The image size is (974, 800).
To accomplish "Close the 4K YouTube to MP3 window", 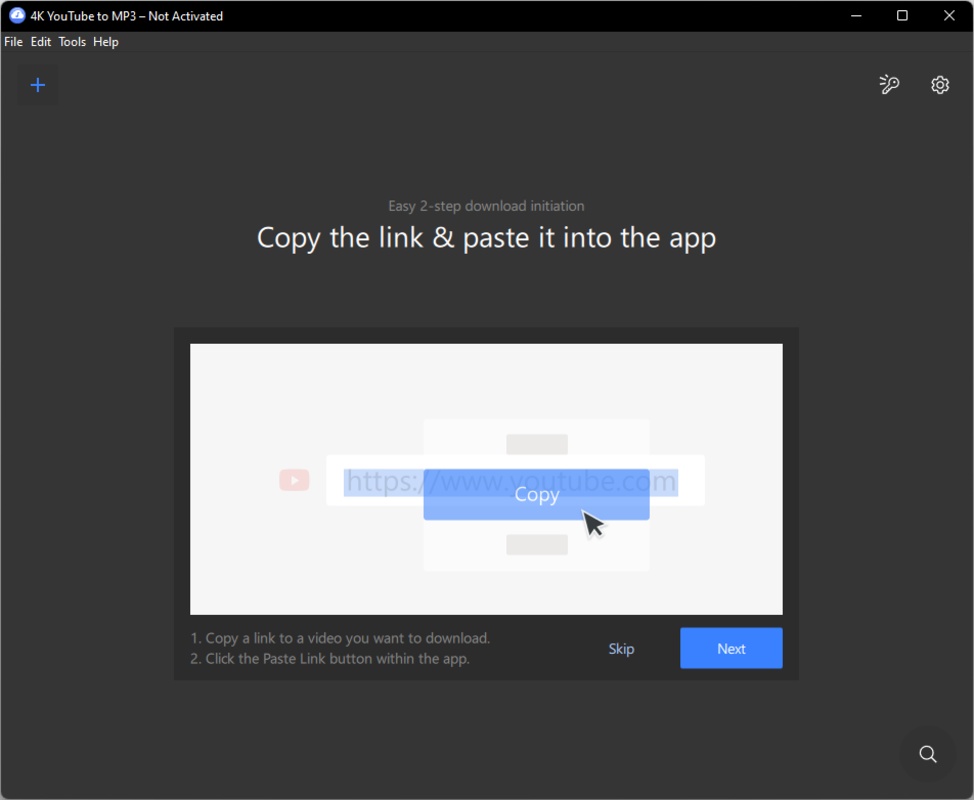I will [x=949, y=16].
